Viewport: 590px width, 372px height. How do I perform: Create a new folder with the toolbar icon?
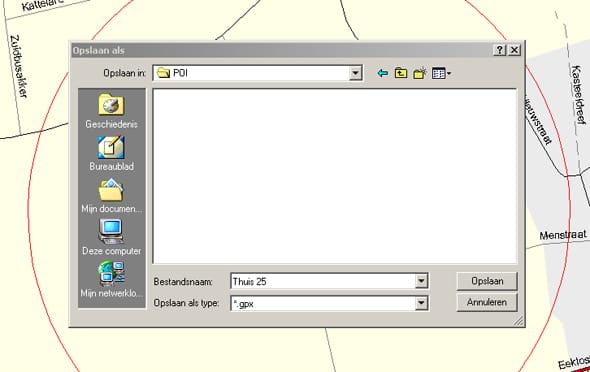tap(420, 73)
